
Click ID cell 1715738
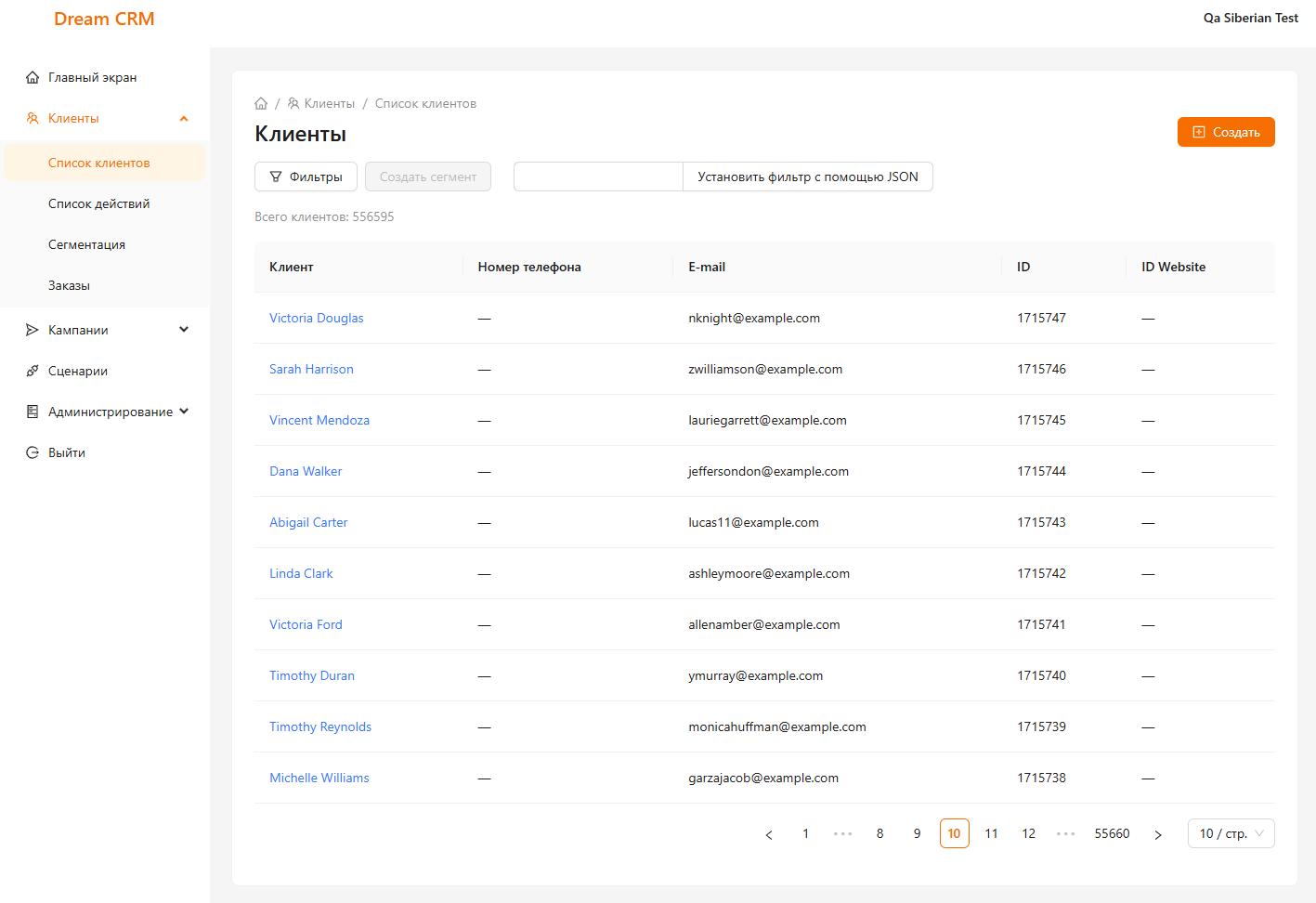1041,778
